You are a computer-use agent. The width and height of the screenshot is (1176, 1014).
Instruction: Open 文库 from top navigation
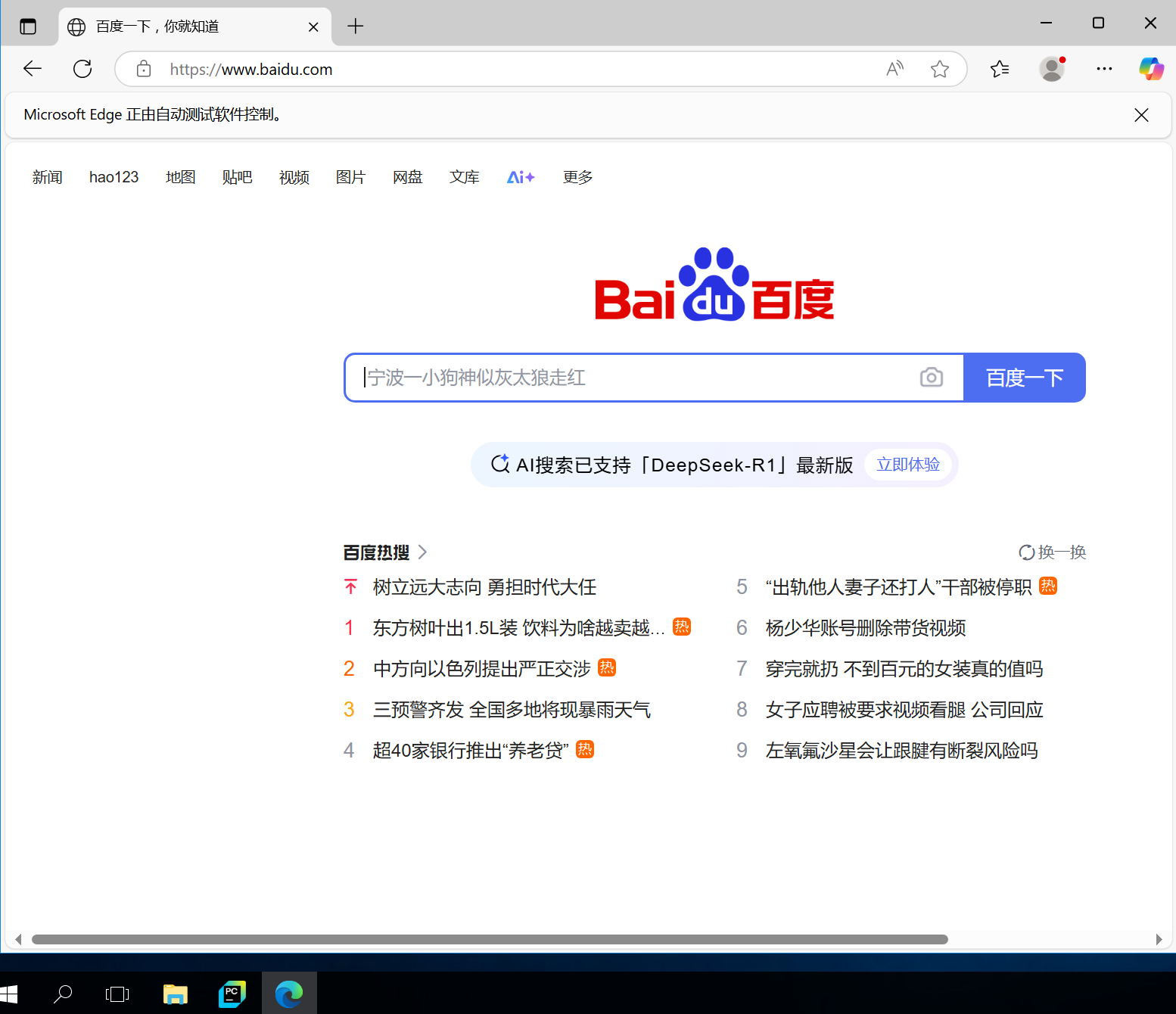(464, 177)
